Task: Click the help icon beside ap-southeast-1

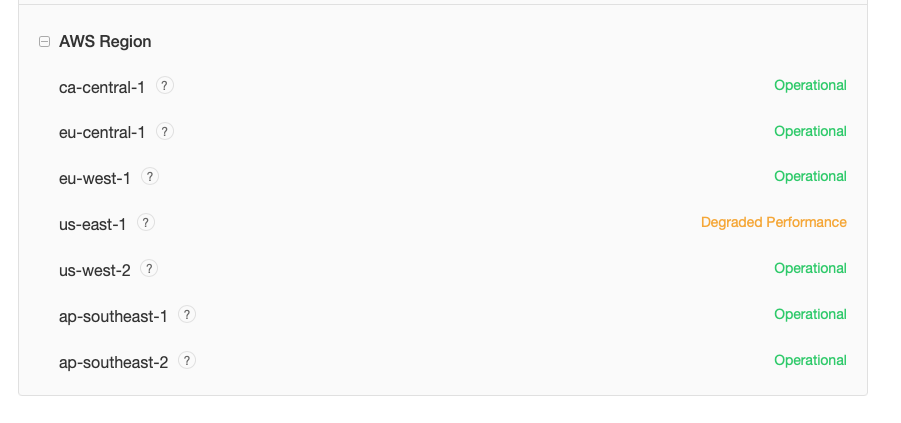Action: click(x=187, y=314)
